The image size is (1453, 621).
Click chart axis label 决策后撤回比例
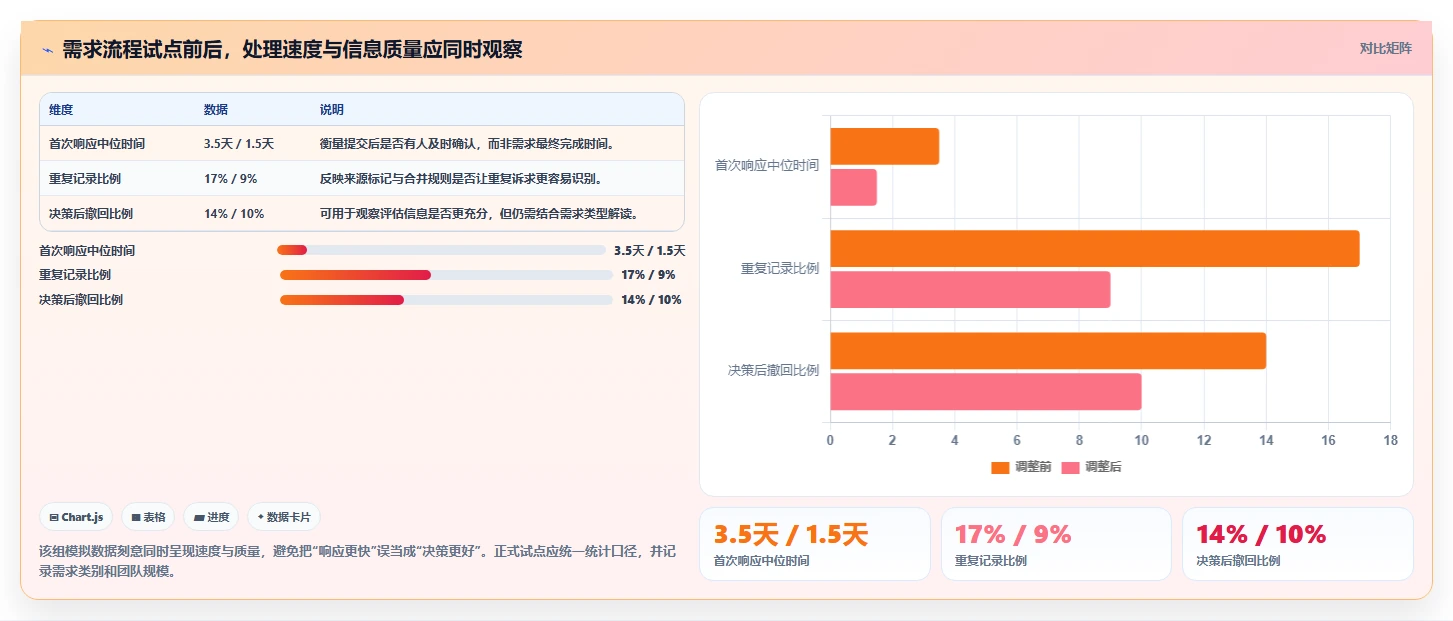773,370
